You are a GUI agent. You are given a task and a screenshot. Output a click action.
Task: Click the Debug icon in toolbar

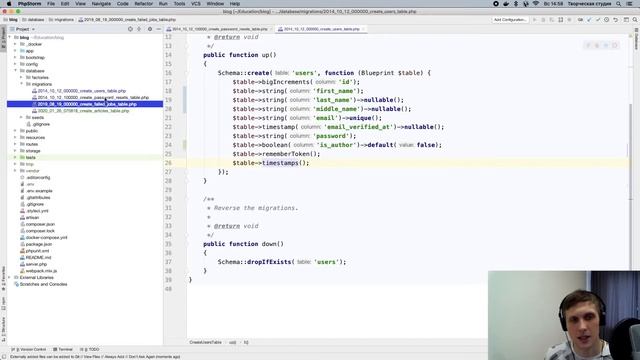coord(543,20)
